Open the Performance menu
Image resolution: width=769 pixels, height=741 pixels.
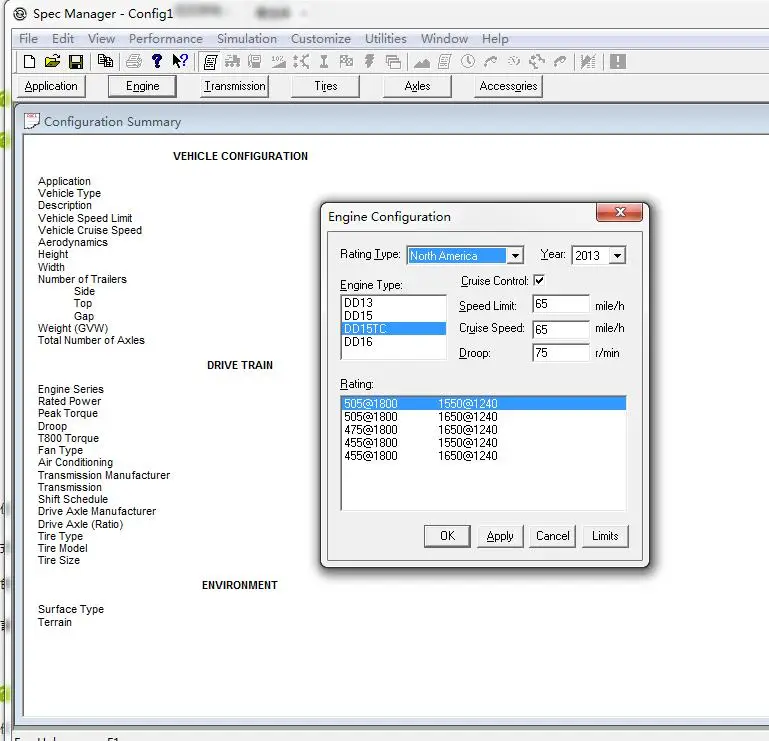click(x=166, y=39)
